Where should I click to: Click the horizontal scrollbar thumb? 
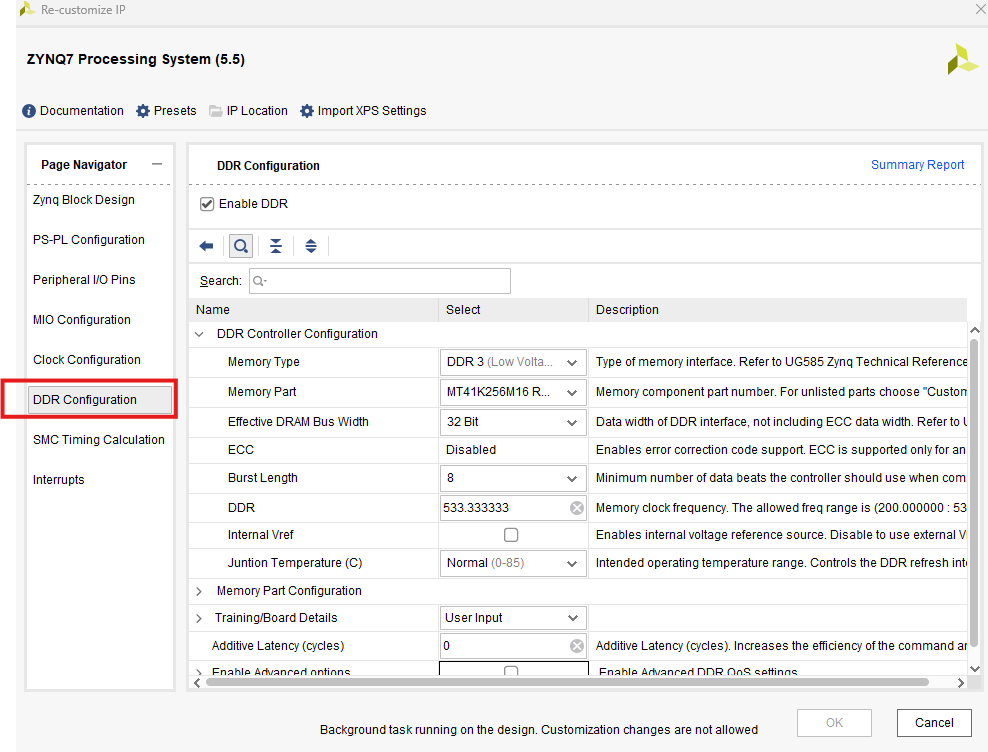(x=567, y=683)
